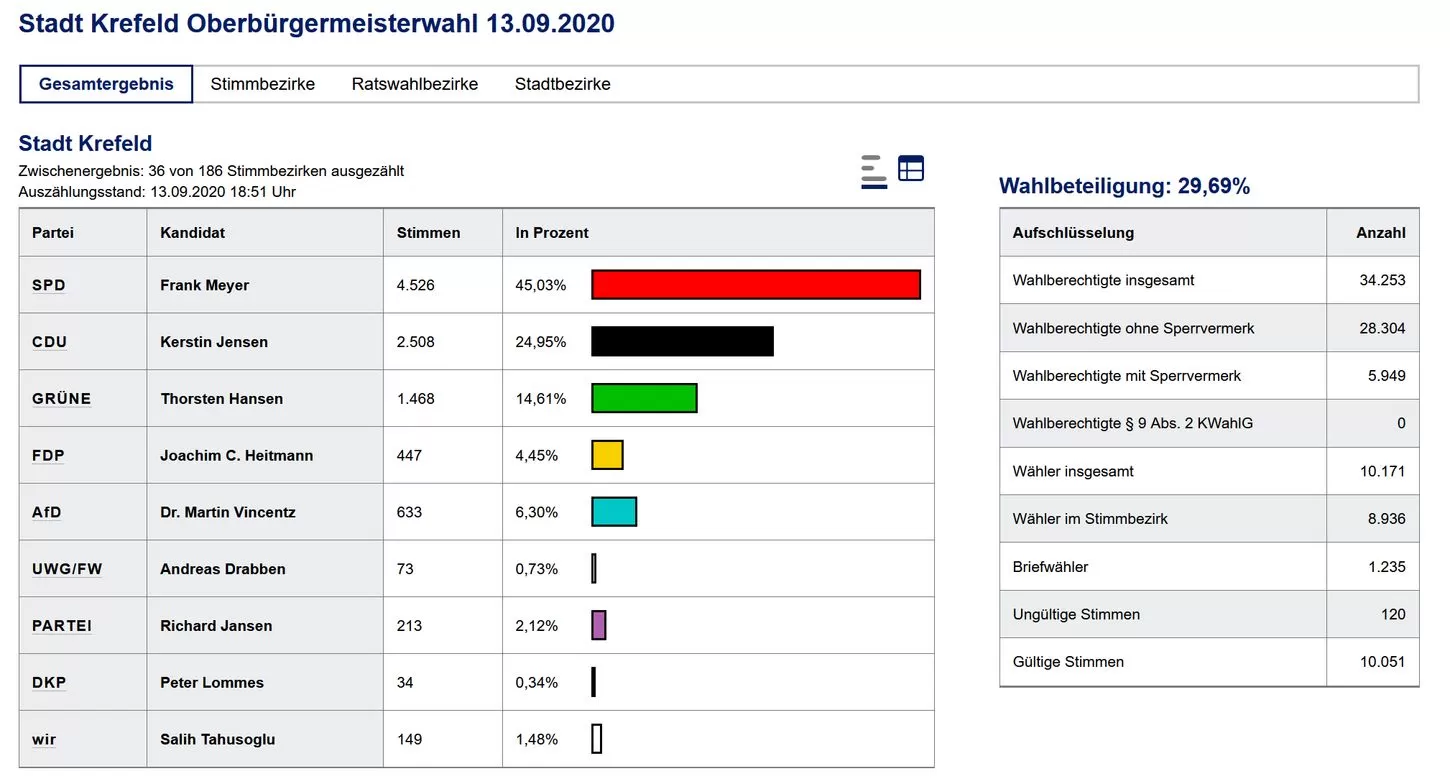The height and width of the screenshot is (784, 1450).
Task: Click the DKP party abbreviation
Action: pos(49,683)
